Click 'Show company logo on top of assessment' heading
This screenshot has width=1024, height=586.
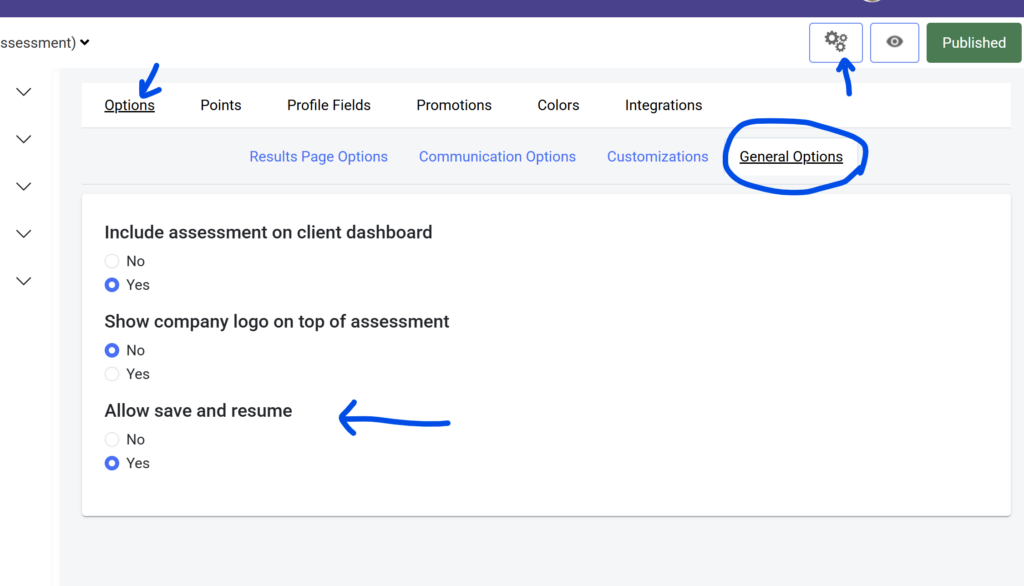[x=277, y=321]
